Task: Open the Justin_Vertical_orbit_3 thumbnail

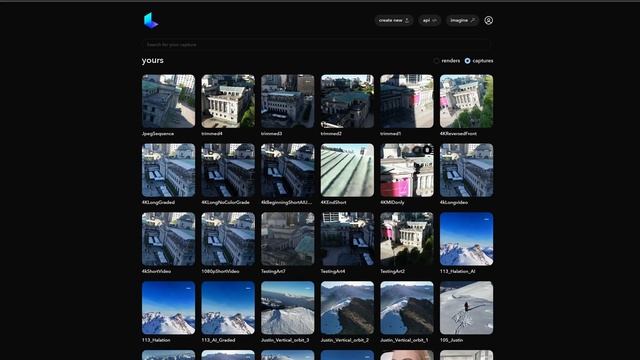Action: coord(288,308)
